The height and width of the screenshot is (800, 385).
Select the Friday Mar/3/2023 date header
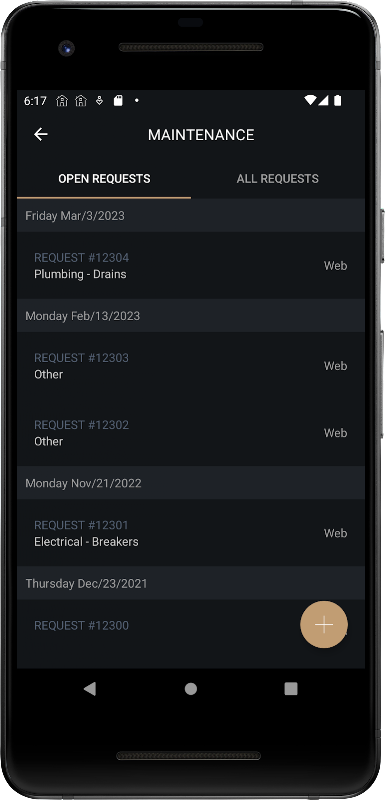pos(191,215)
